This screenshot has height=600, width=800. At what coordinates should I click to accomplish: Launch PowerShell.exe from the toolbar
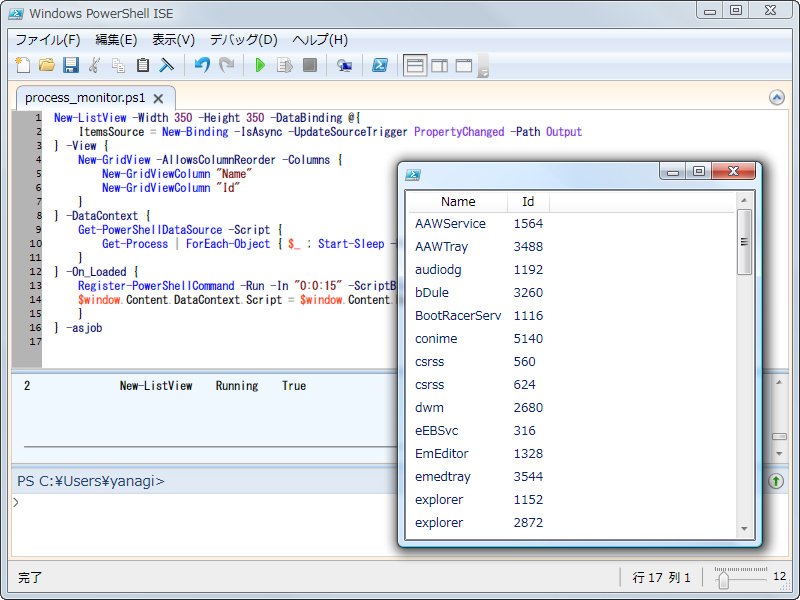[x=380, y=66]
